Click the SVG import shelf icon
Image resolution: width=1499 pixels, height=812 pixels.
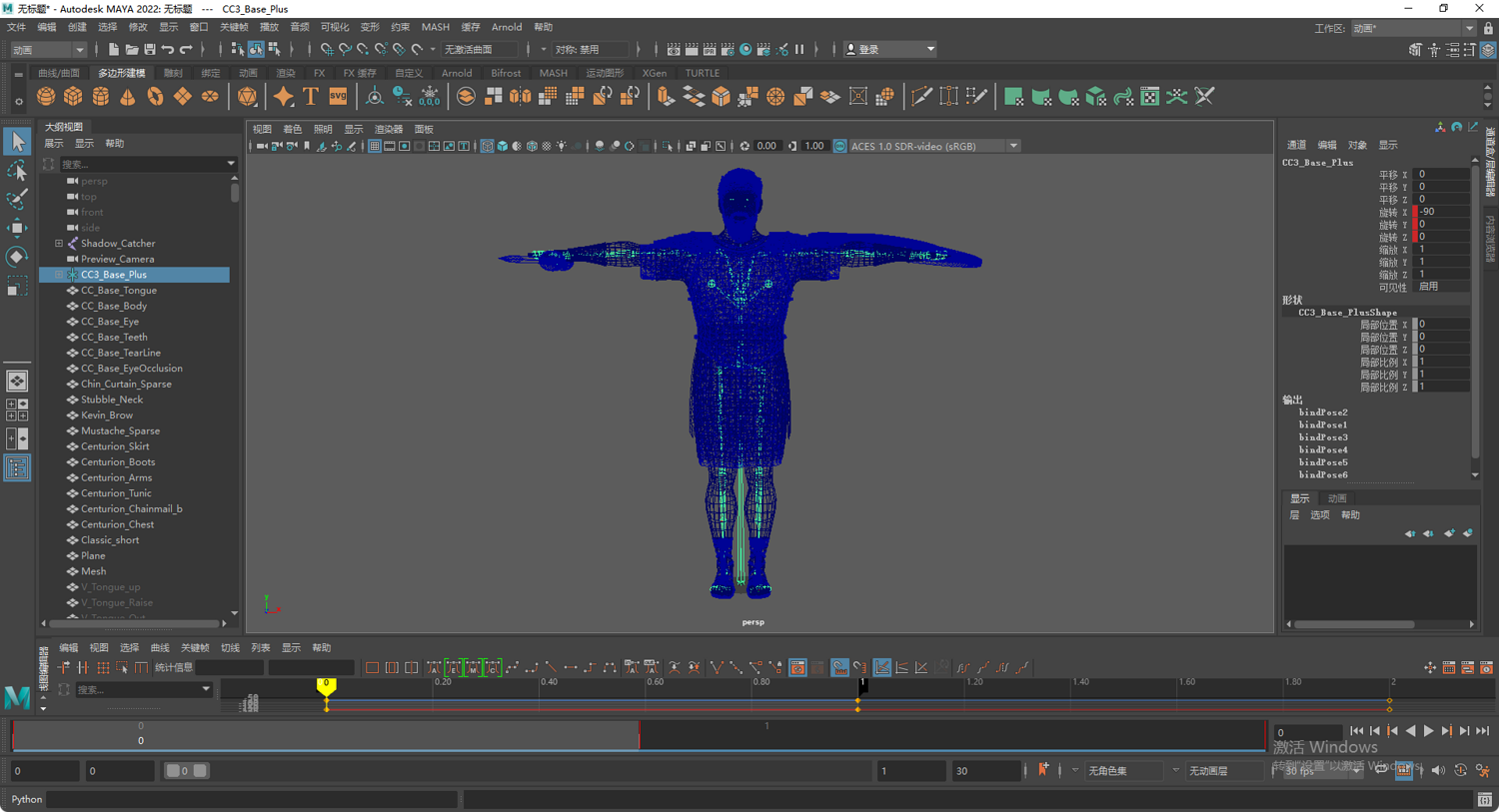click(x=338, y=97)
